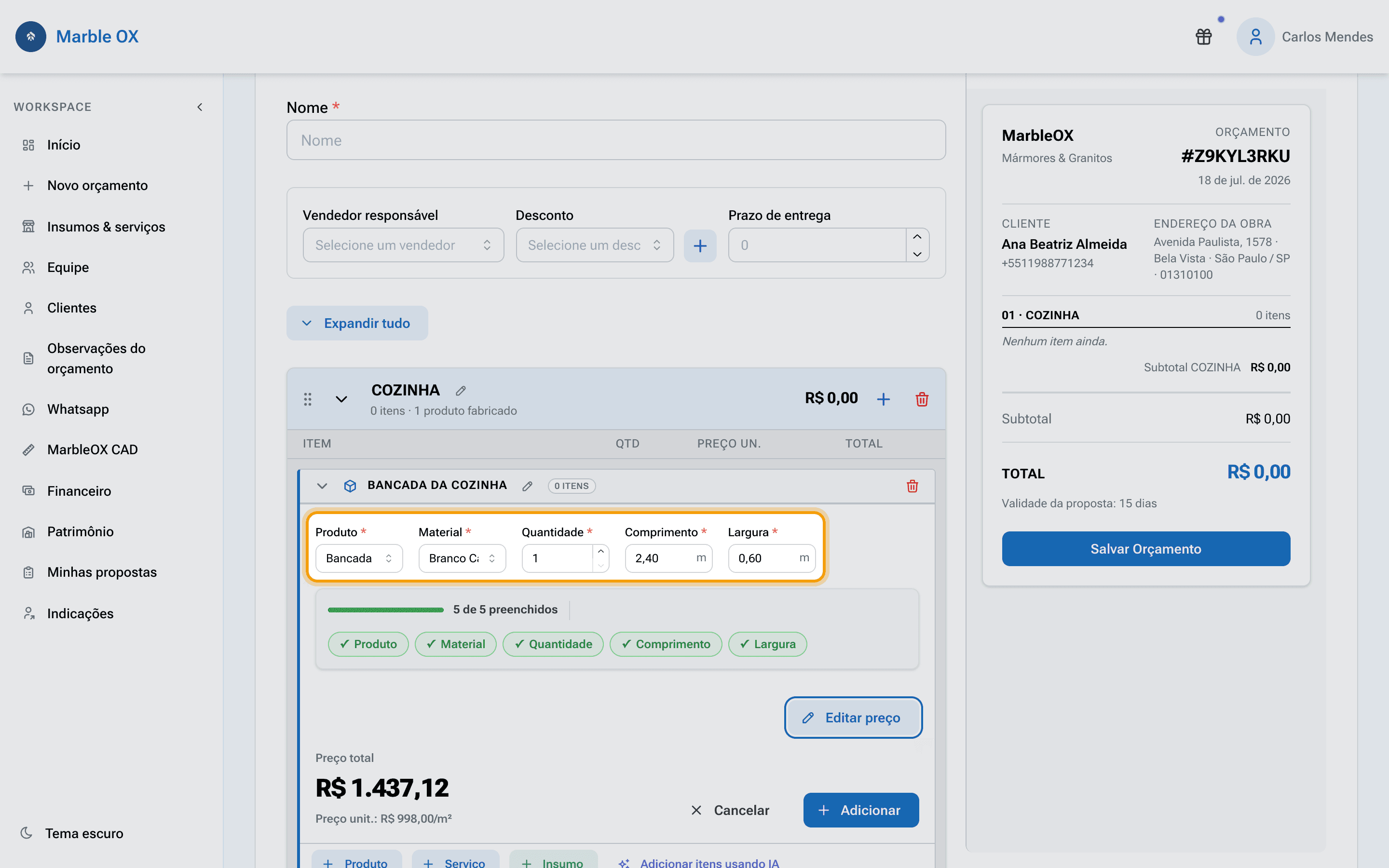Open the Material Branco dropdown
The height and width of the screenshot is (868, 1389).
tap(462, 558)
